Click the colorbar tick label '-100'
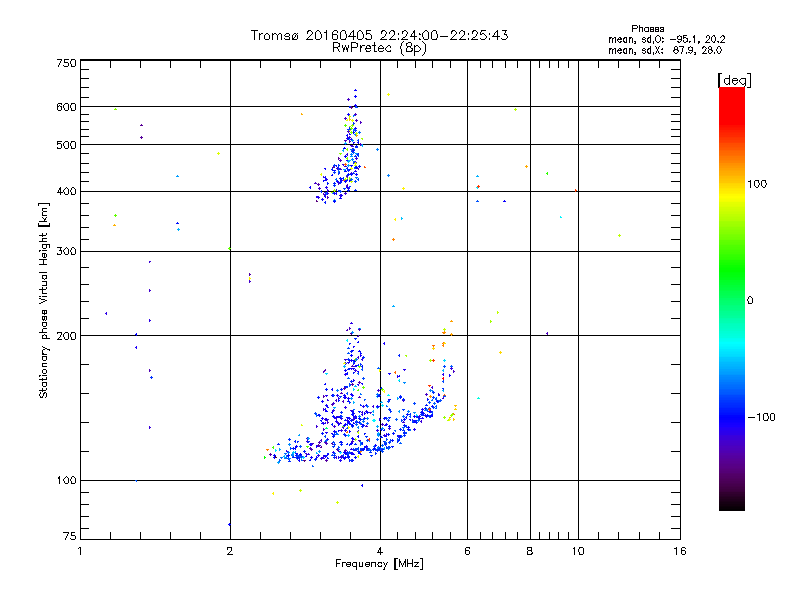 coord(762,417)
